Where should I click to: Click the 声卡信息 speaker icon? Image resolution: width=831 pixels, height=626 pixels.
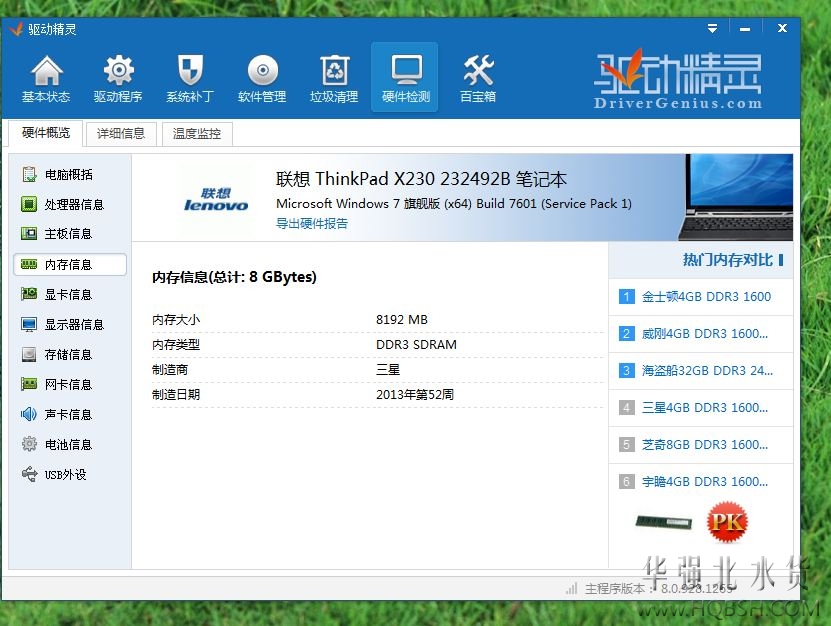tap(29, 414)
